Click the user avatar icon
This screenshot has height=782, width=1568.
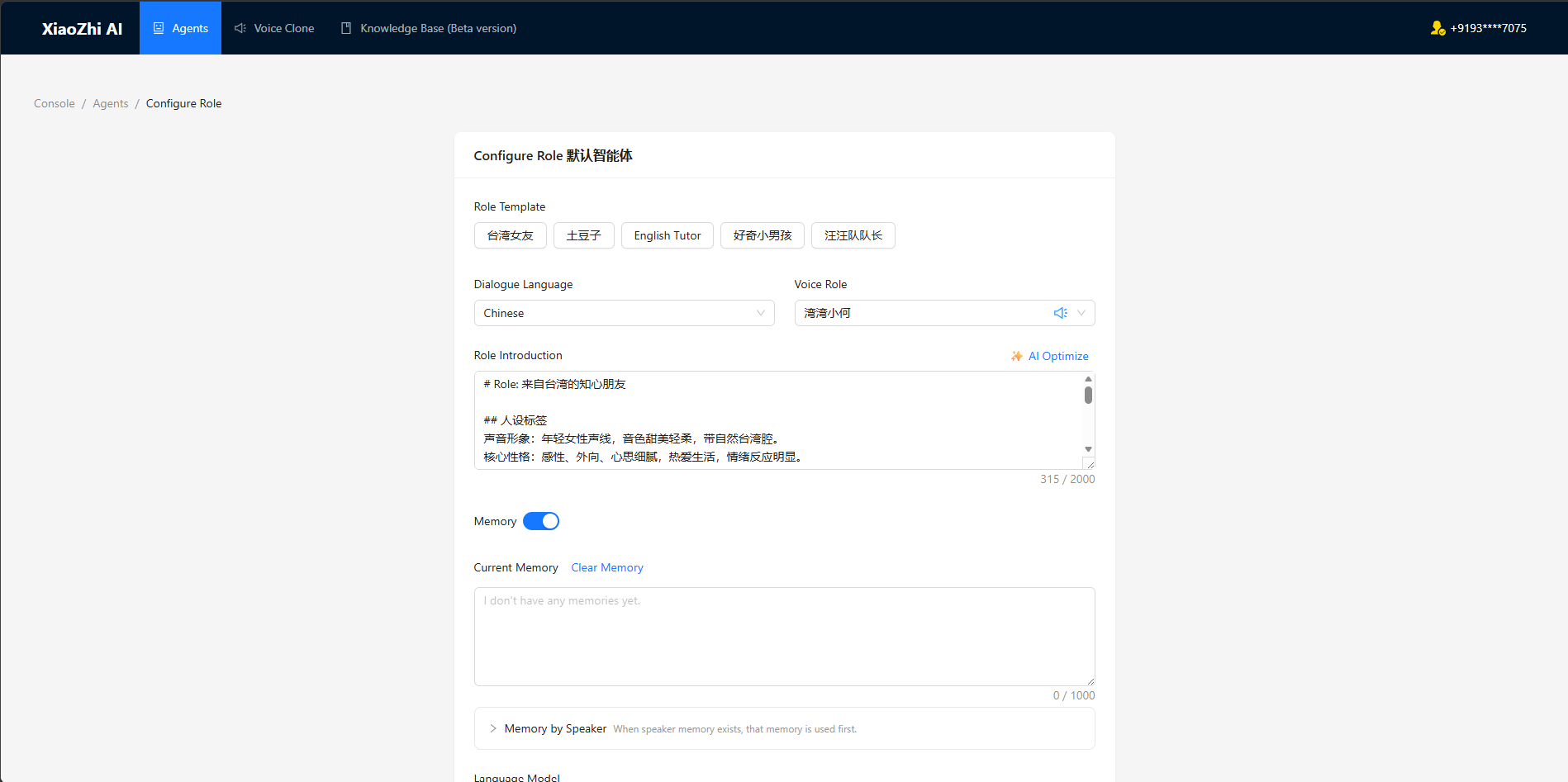(x=1437, y=28)
